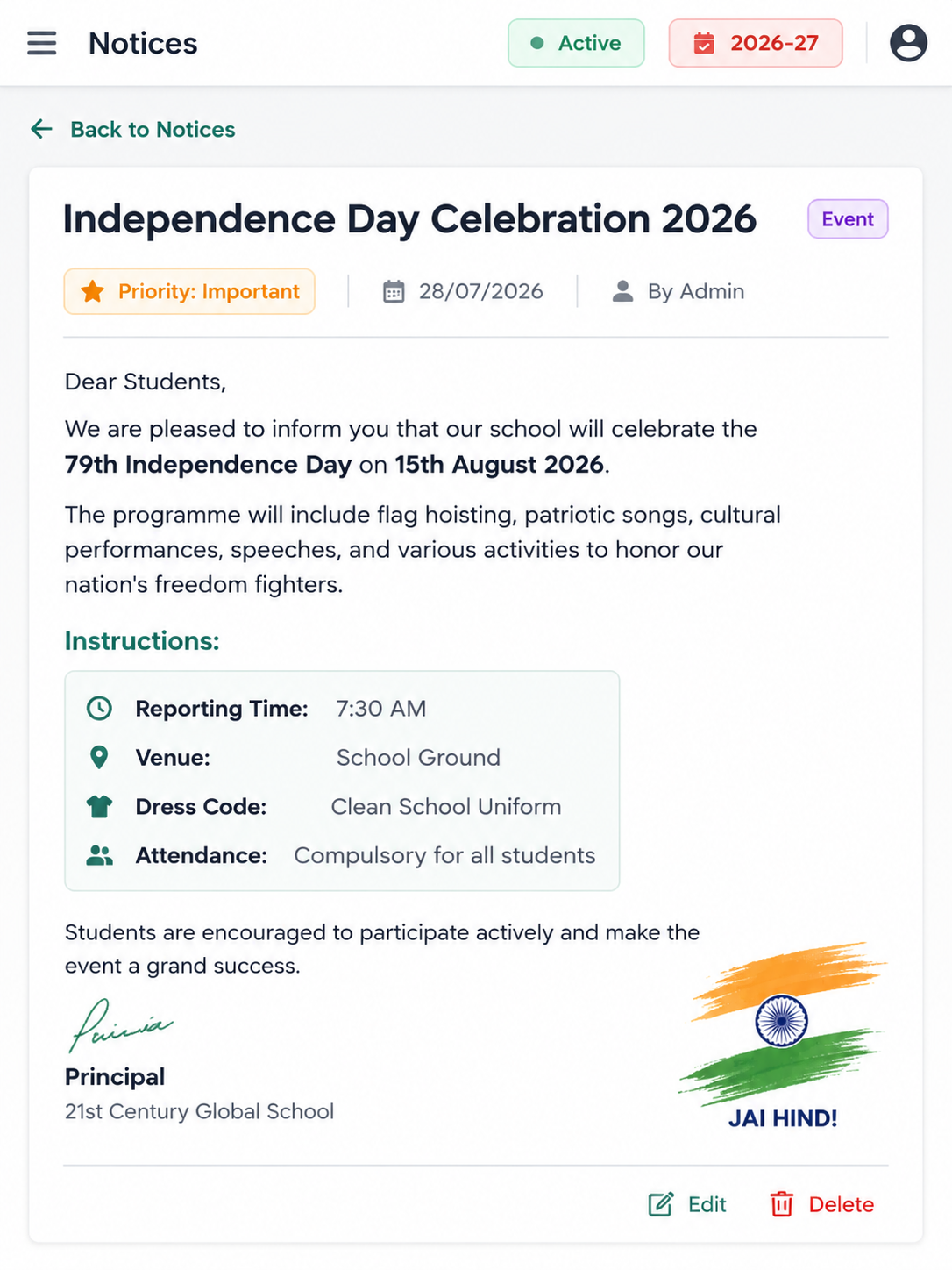This screenshot has width=952, height=1270.
Task: Click the red trash Delete icon
Action: [x=781, y=1204]
